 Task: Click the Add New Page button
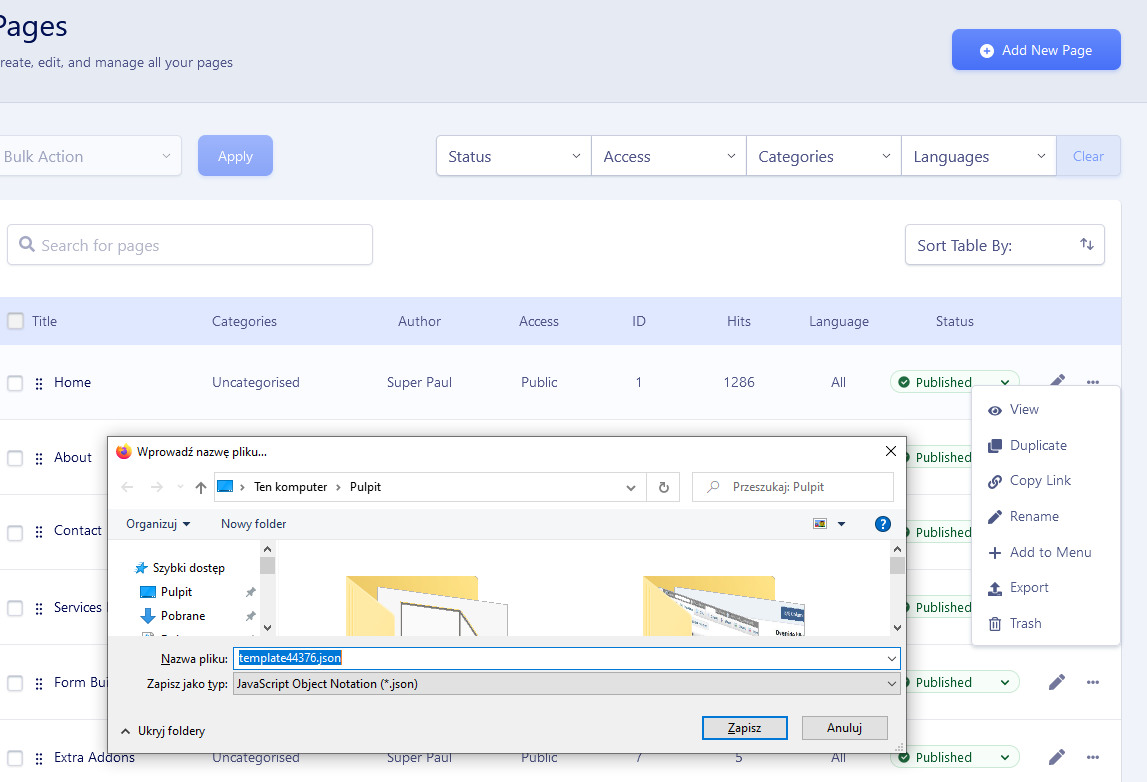pyautogui.click(x=1035, y=50)
